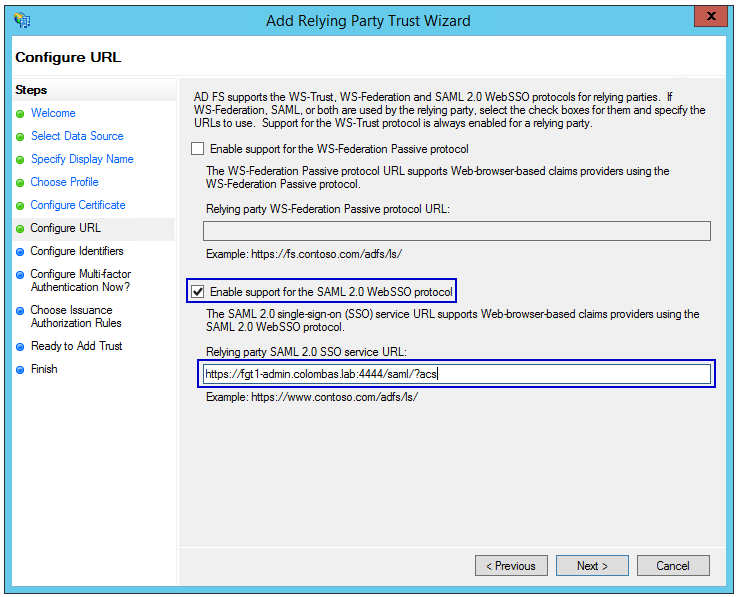Enable support for WS-Federation Passive protocol
This screenshot has width=737, height=597.
click(197, 149)
